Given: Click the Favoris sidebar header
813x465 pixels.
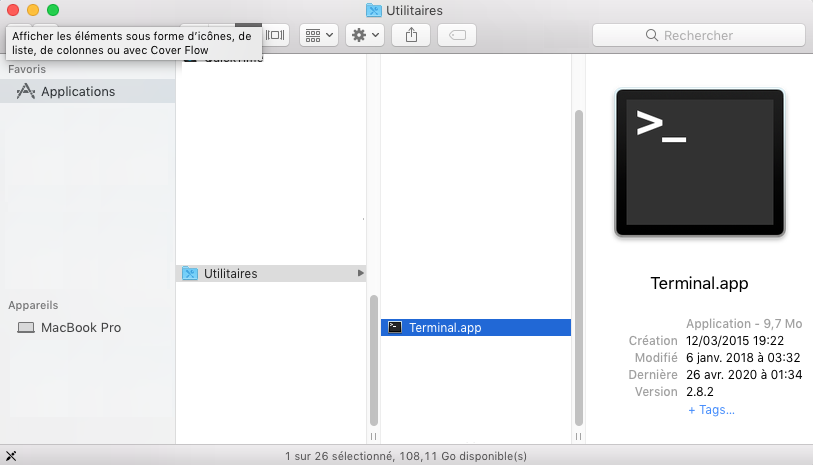Looking at the screenshot, I should 27,69.
